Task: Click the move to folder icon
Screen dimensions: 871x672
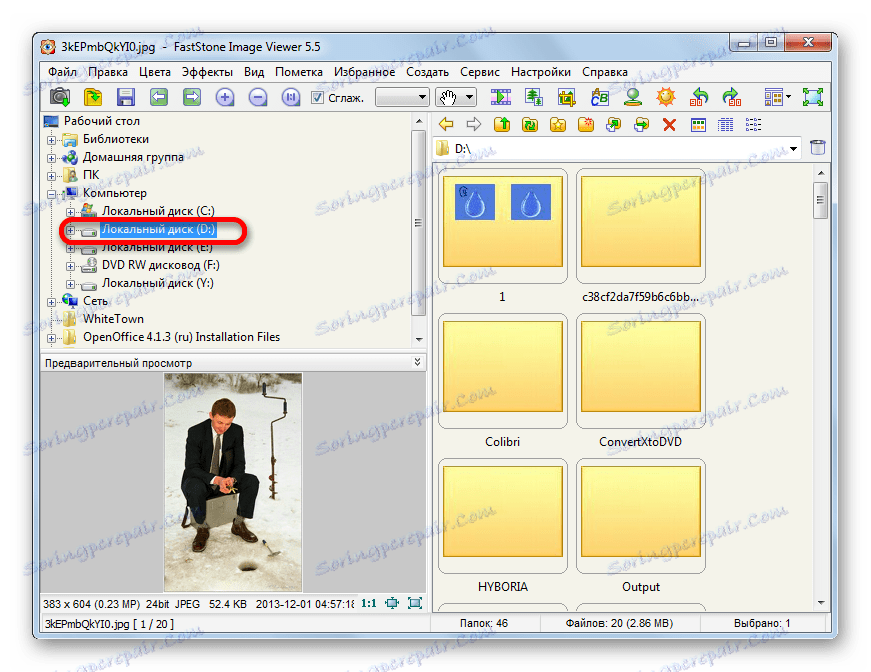Action: coord(641,124)
